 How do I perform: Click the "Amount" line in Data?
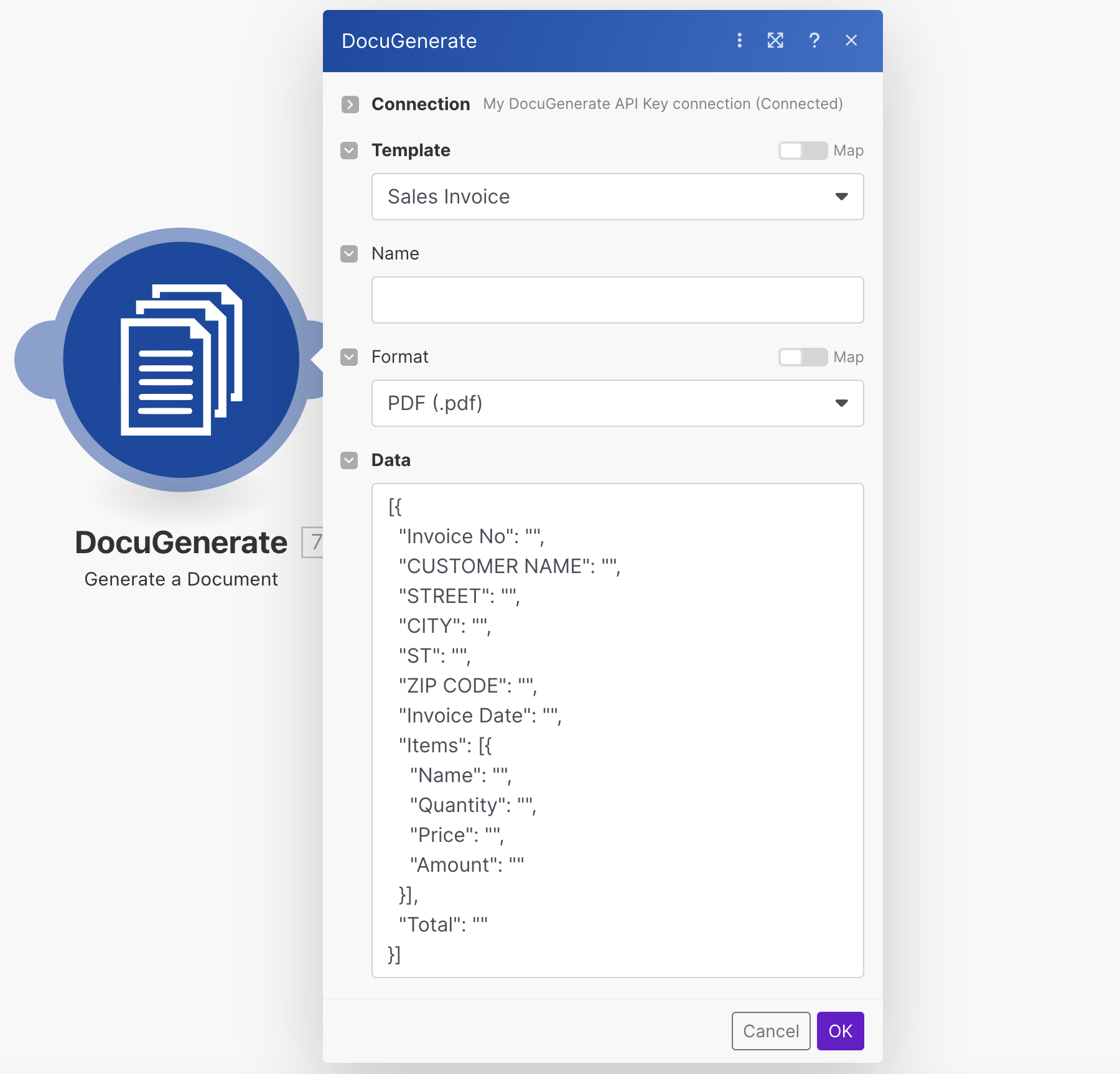(467, 865)
